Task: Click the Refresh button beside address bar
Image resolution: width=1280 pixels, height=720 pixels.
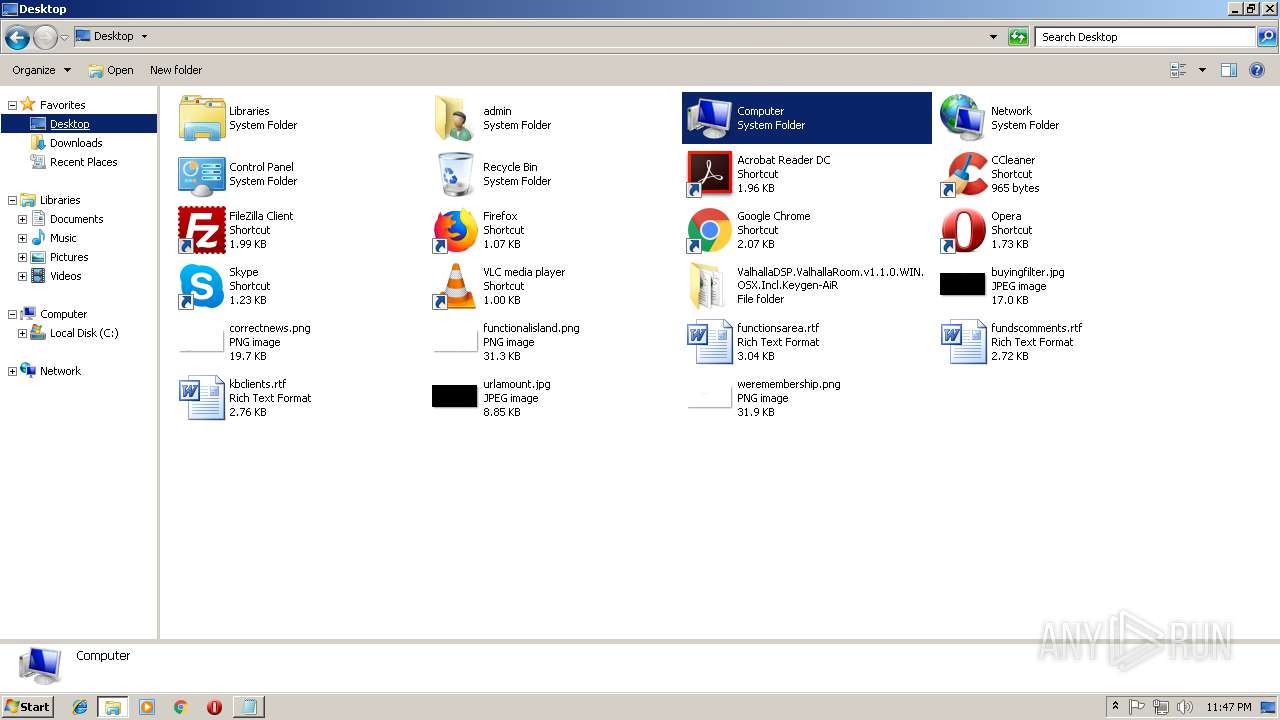Action: (x=1018, y=37)
